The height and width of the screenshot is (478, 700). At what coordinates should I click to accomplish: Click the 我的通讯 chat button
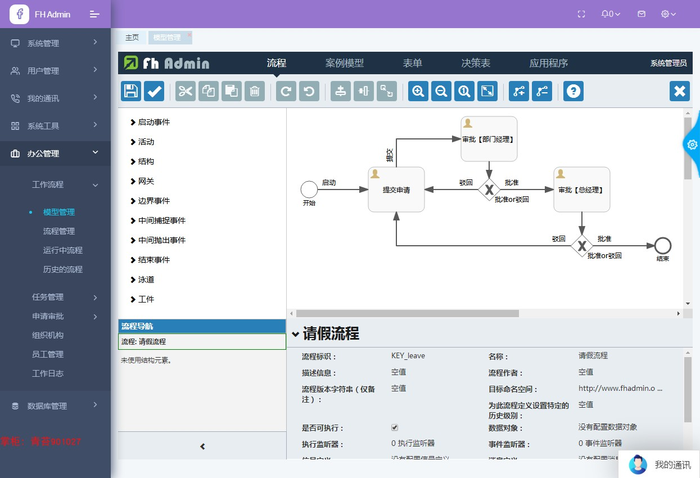[658, 464]
